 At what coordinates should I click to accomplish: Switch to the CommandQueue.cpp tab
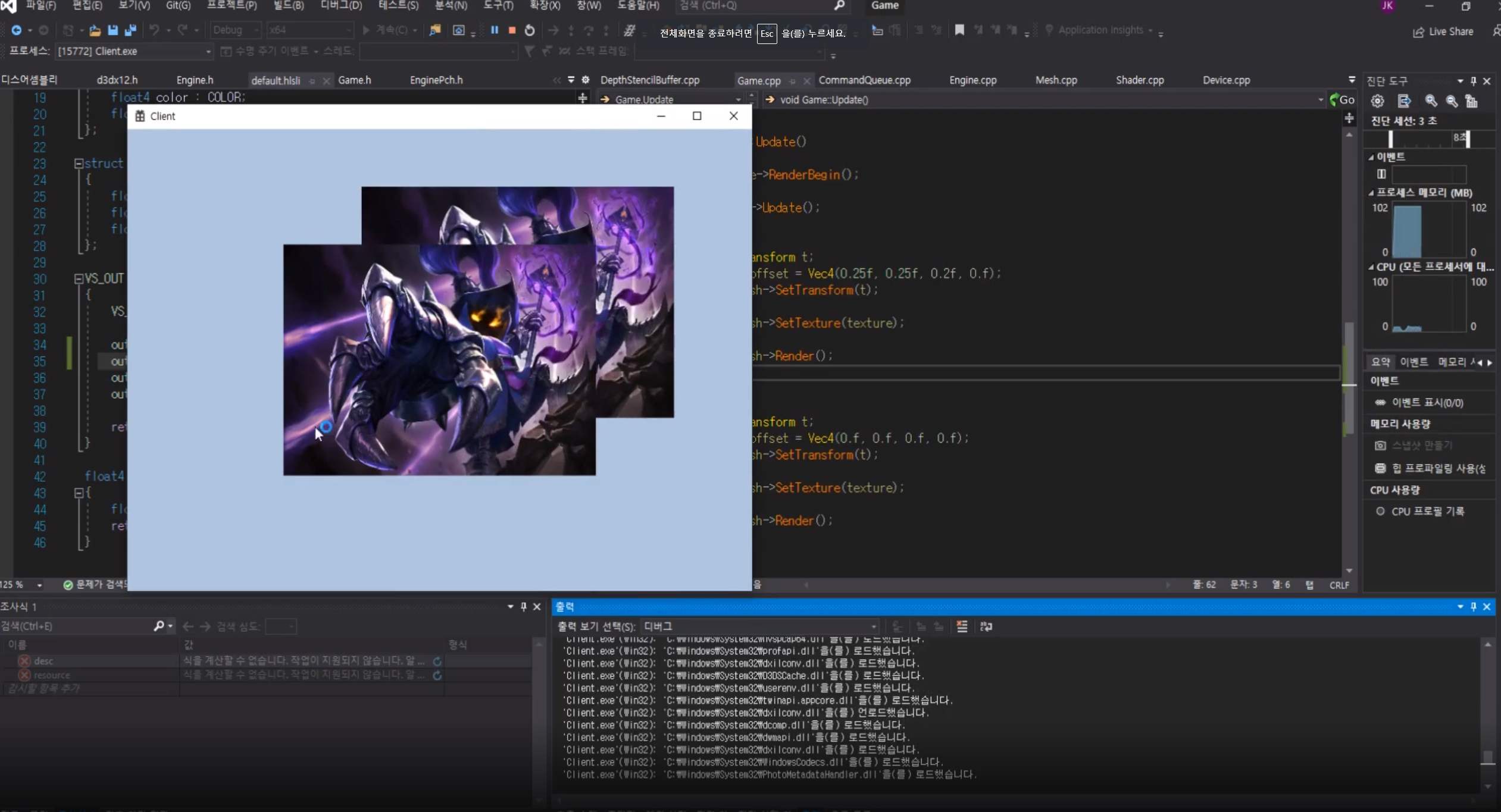[864, 80]
